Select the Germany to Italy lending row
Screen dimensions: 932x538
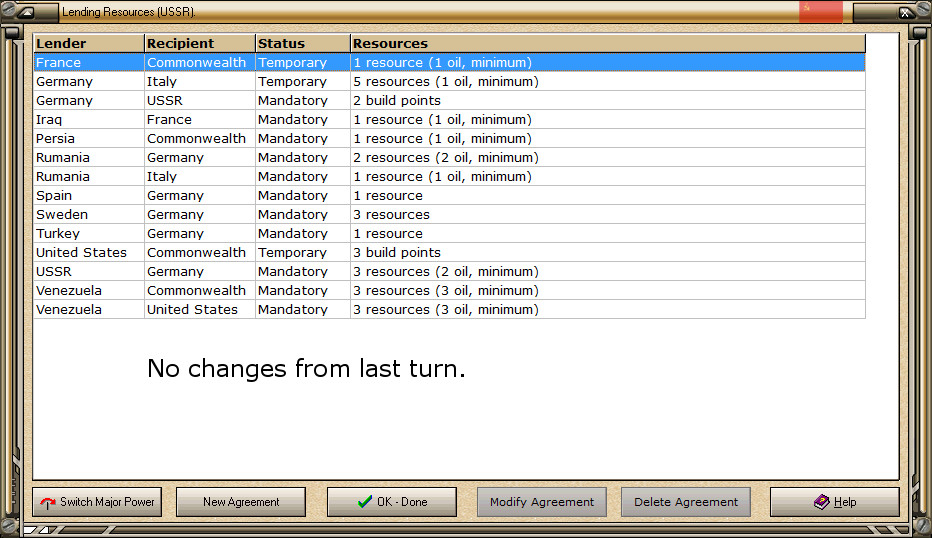coord(449,81)
